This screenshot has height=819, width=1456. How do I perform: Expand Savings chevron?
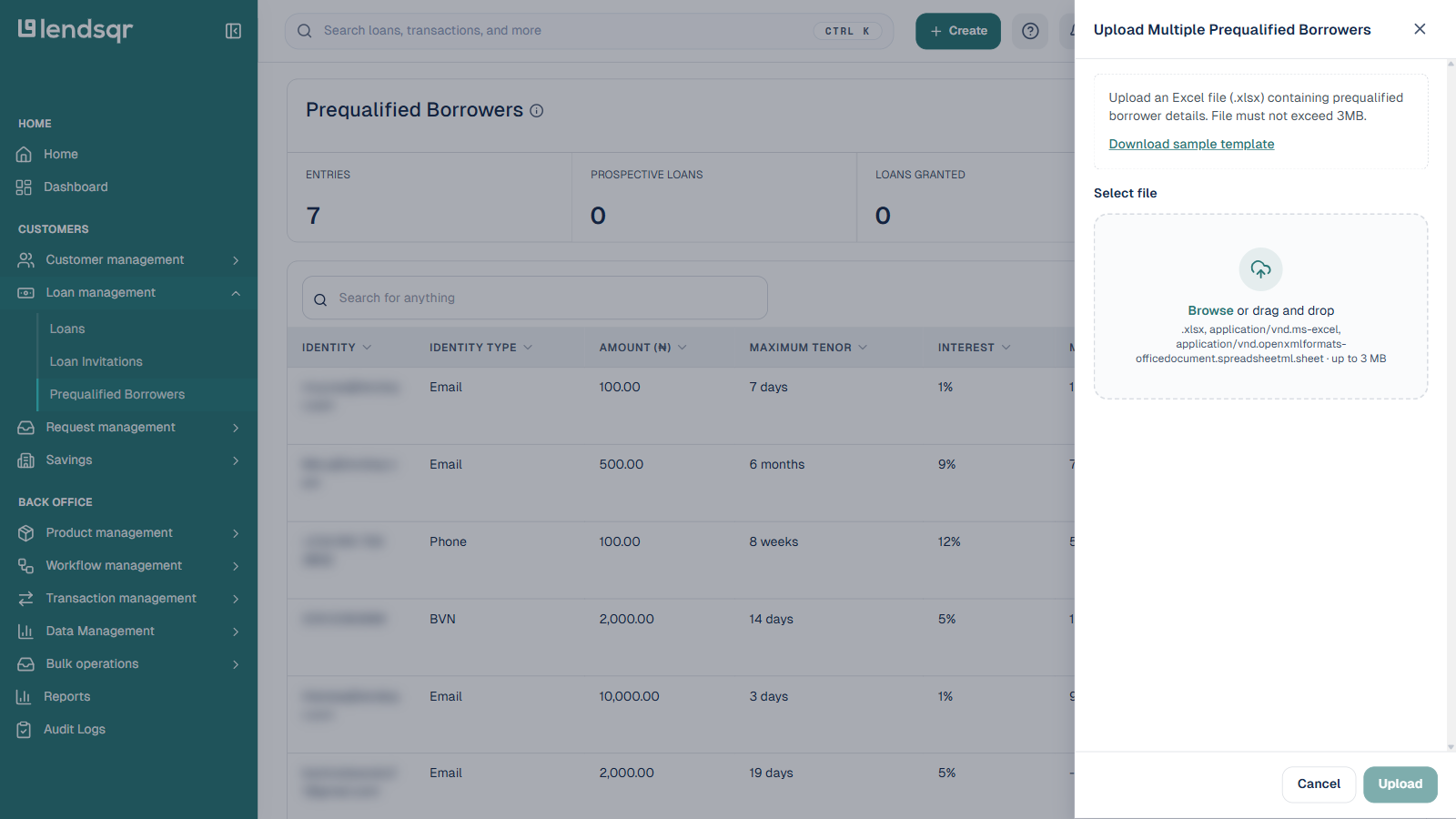236,460
